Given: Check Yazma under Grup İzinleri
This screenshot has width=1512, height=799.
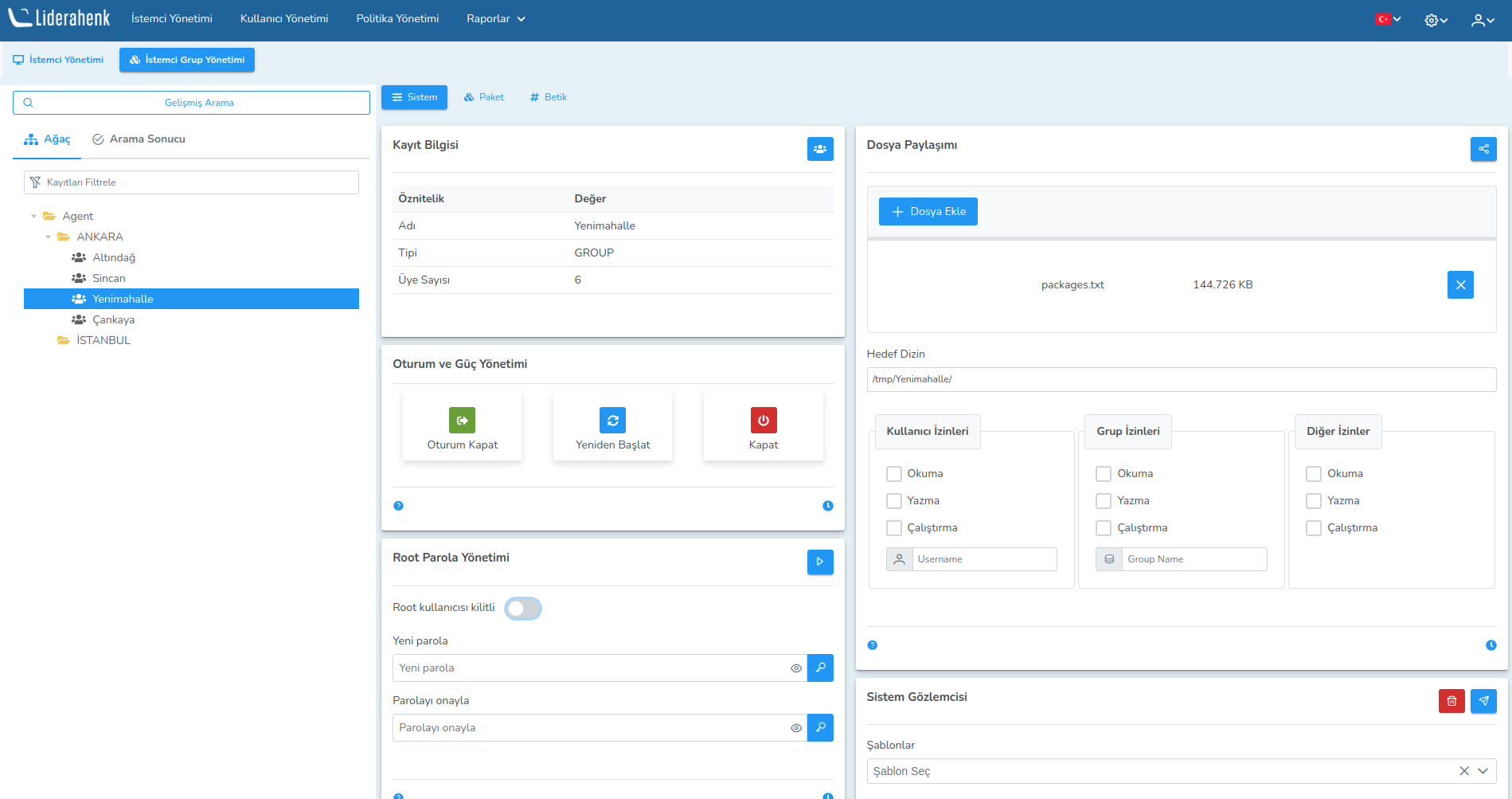Looking at the screenshot, I should 1104,501.
